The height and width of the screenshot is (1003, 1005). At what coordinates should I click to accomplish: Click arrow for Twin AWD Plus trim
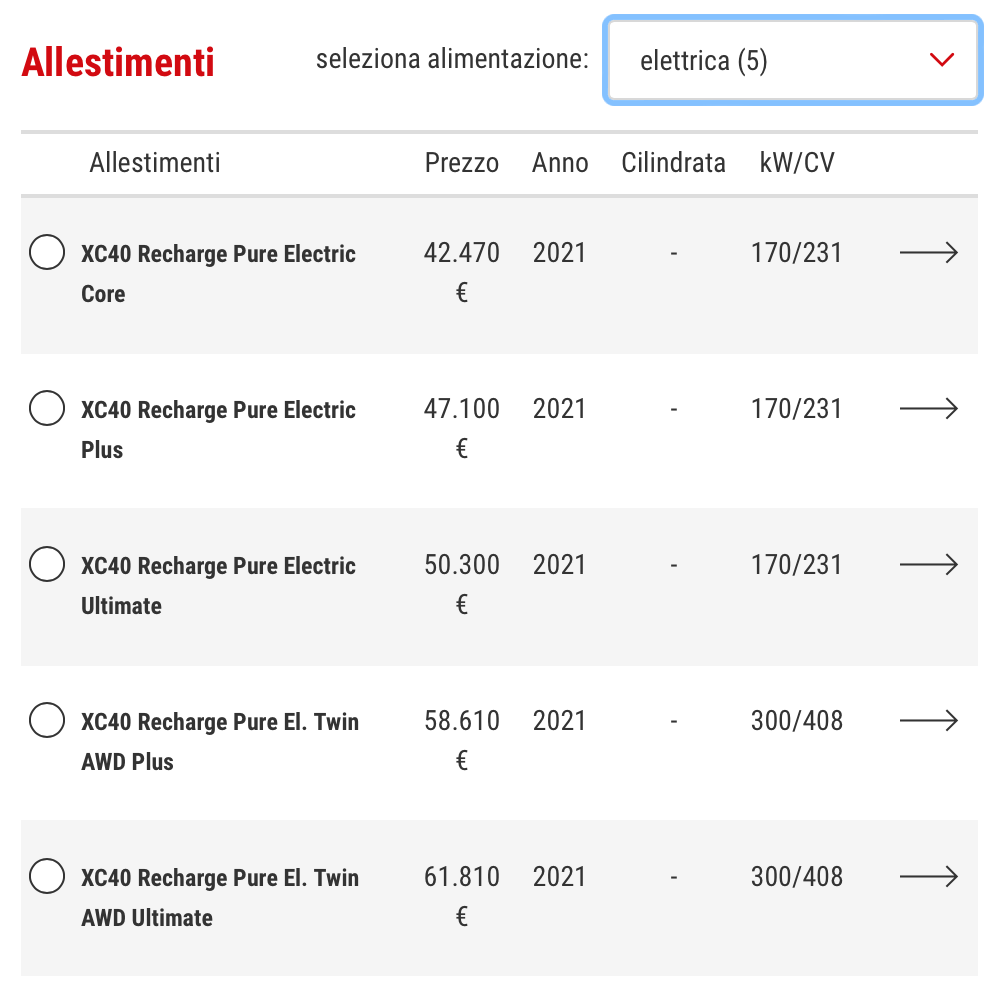929,720
